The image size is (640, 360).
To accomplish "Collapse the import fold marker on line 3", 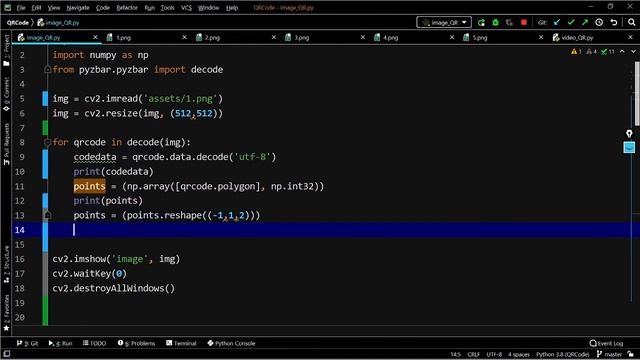I will [x=47, y=70].
